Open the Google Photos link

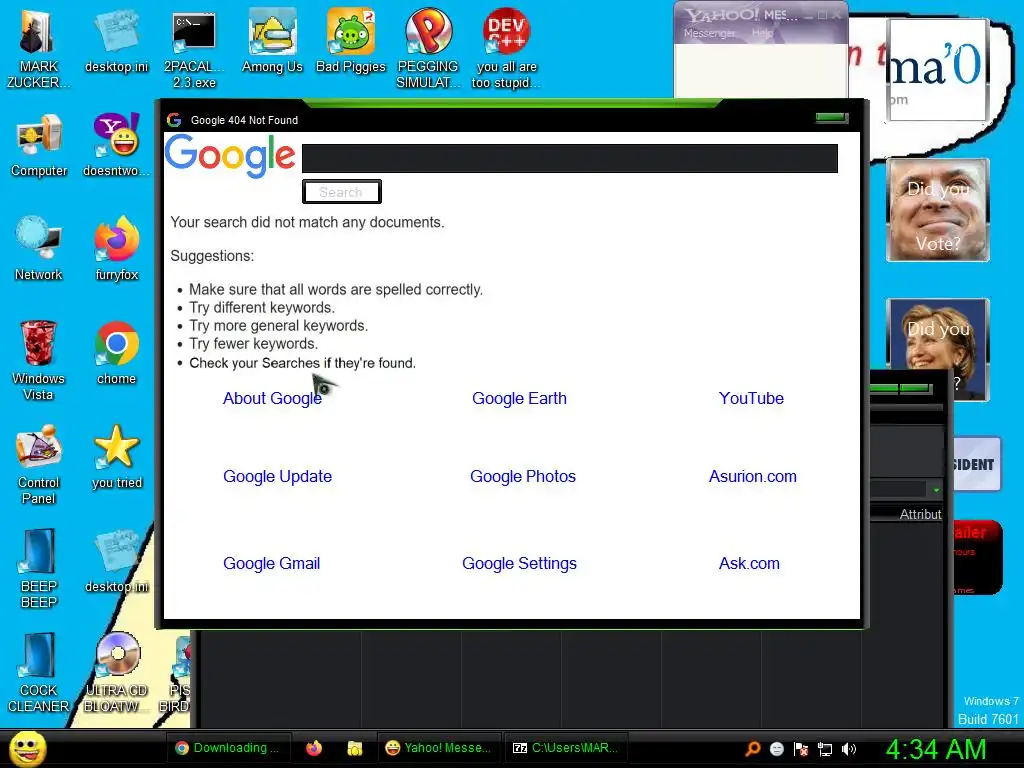[x=523, y=476]
